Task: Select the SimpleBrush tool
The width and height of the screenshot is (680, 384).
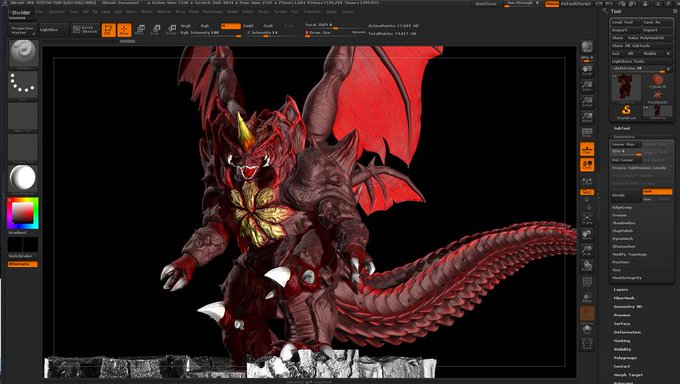Action: pos(626,112)
